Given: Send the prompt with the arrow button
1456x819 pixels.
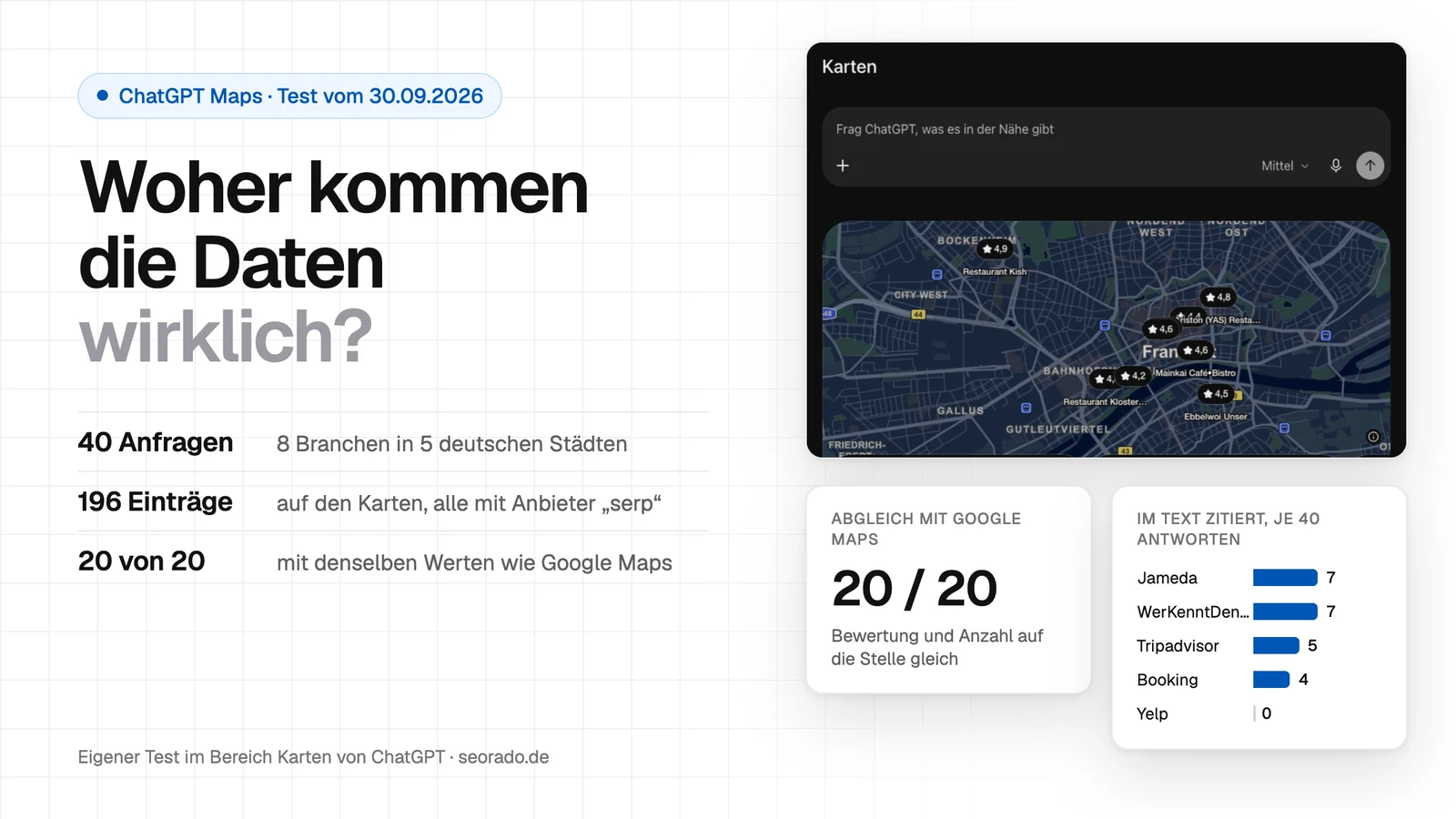Looking at the screenshot, I should click(1370, 166).
